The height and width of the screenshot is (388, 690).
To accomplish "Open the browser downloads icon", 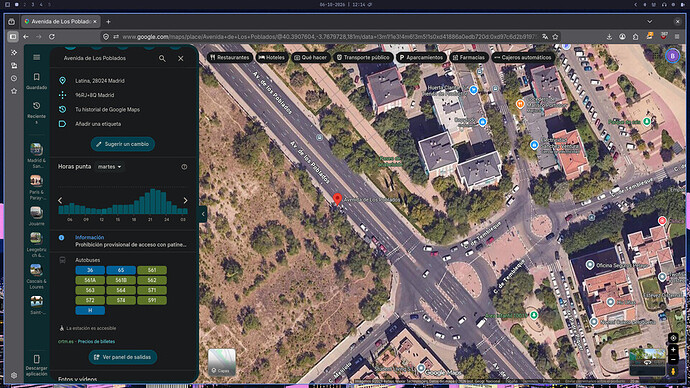I will tap(609, 37).
